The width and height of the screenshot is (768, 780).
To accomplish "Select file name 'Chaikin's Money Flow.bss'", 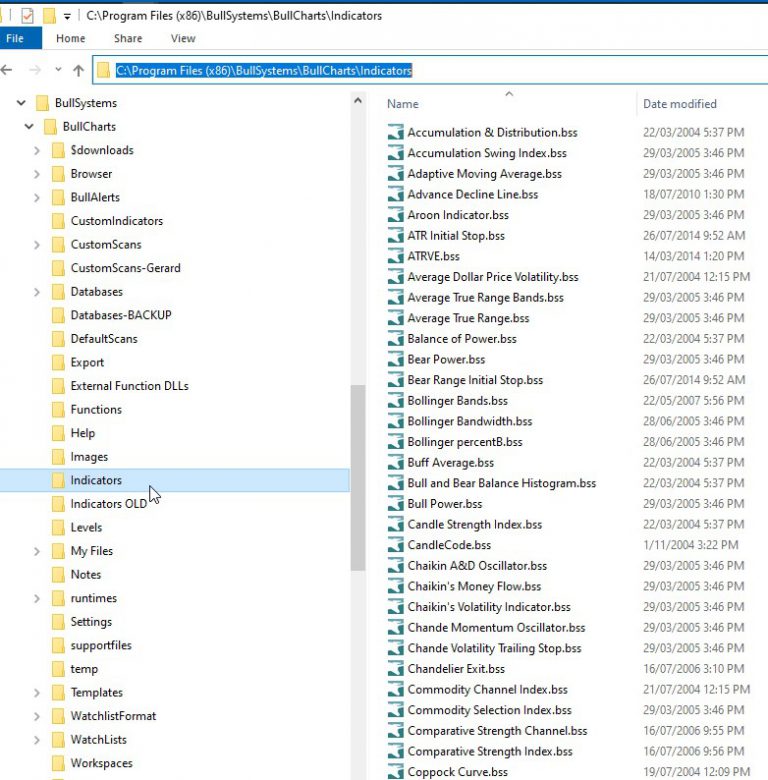I will [474, 586].
